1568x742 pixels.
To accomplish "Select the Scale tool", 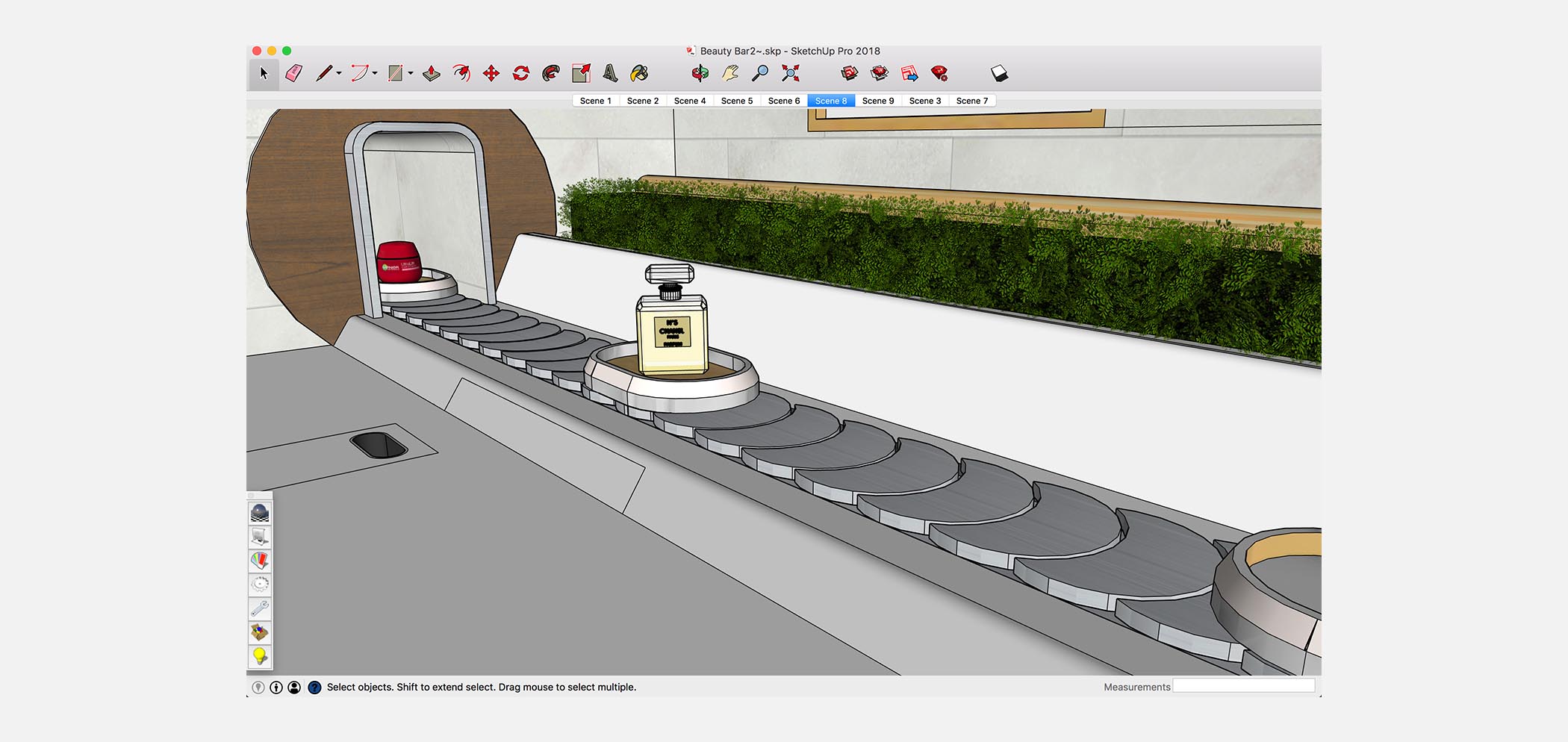I will 581,73.
